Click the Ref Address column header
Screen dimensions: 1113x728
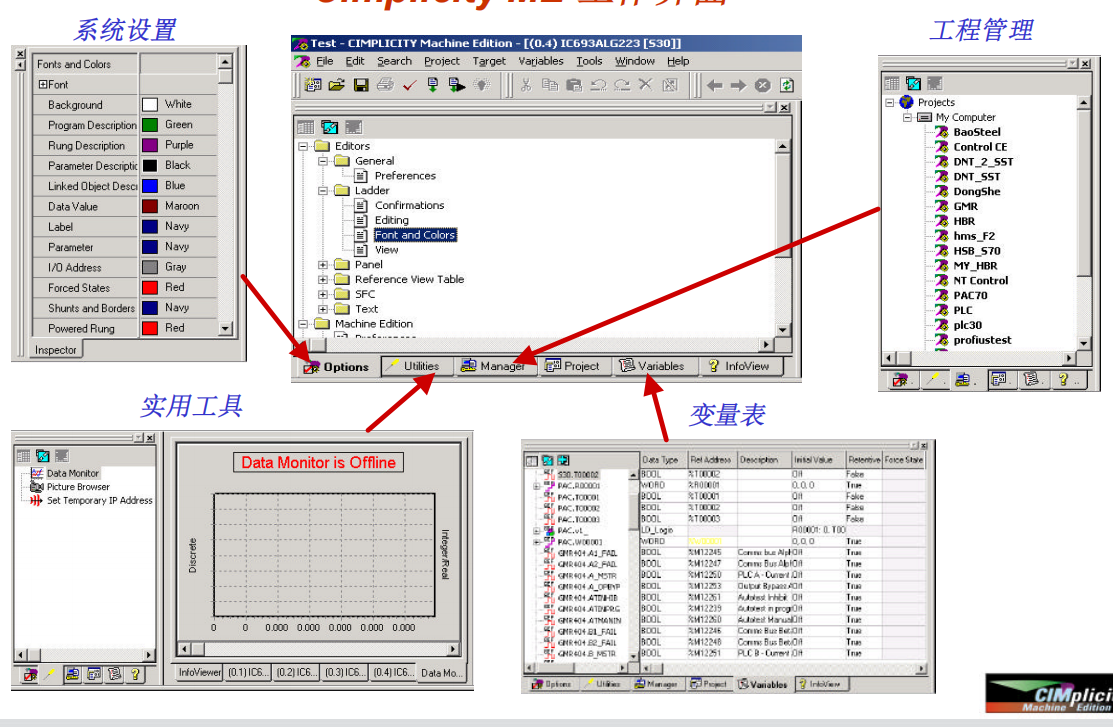[711, 460]
